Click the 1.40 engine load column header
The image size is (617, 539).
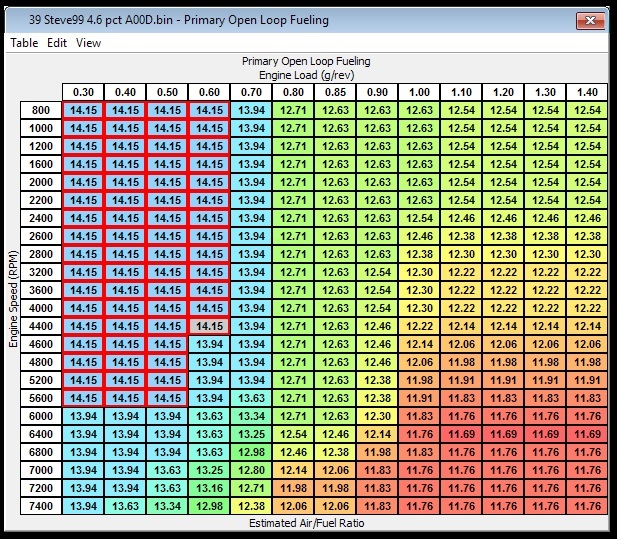pyautogui.click(x=588, y=92)
